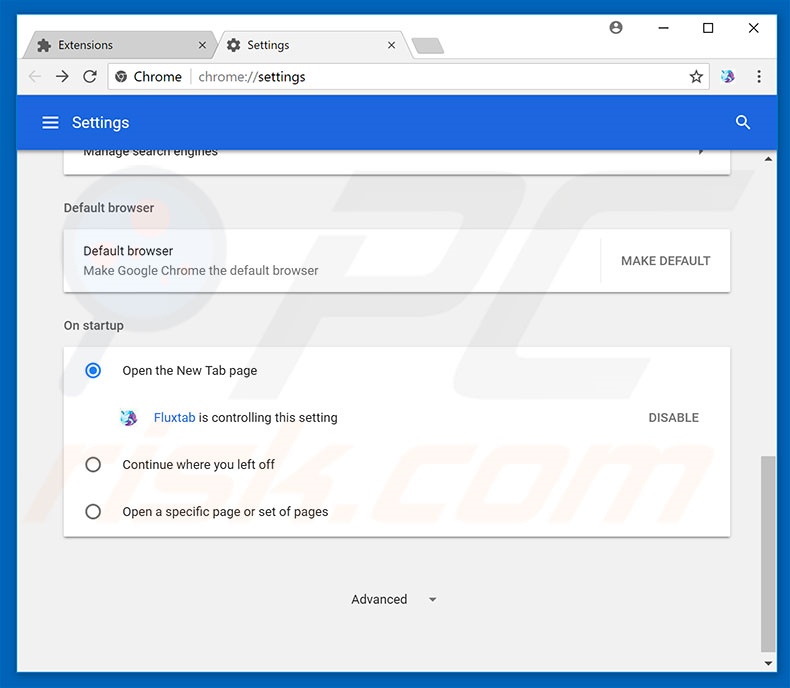Select Open a specific page or set of pages

coord(93,511)
